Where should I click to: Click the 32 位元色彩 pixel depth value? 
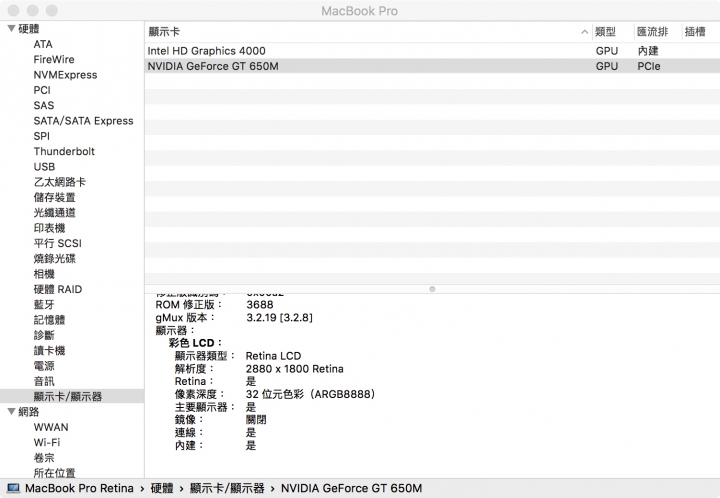click(311, 394)
